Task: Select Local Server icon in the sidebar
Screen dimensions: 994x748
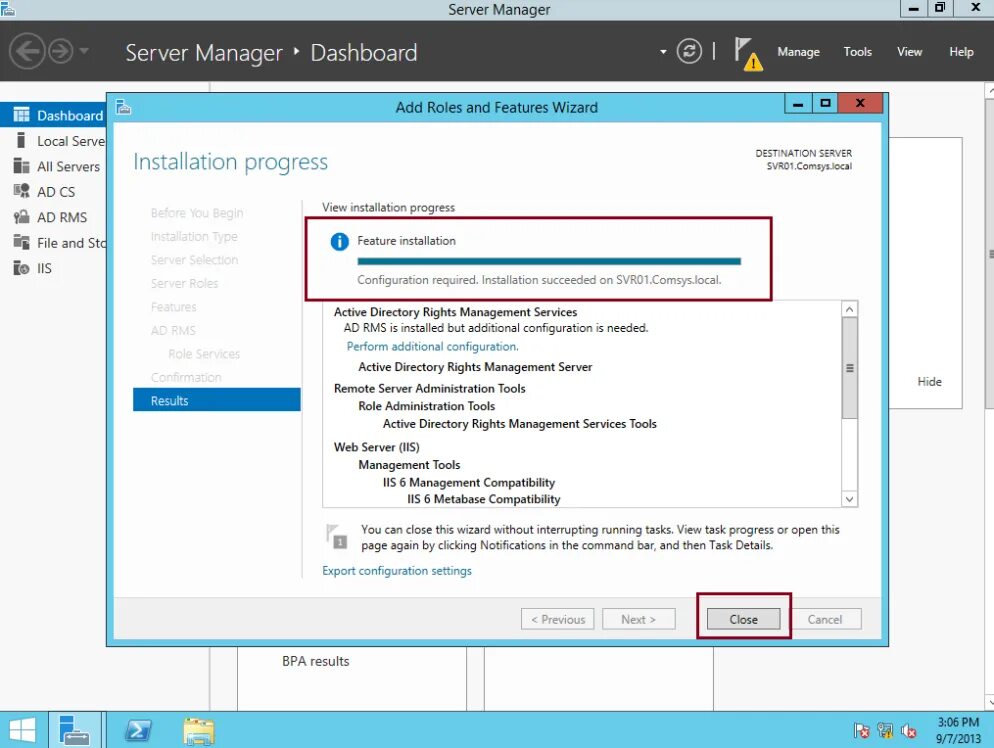Action: point(21,140)
